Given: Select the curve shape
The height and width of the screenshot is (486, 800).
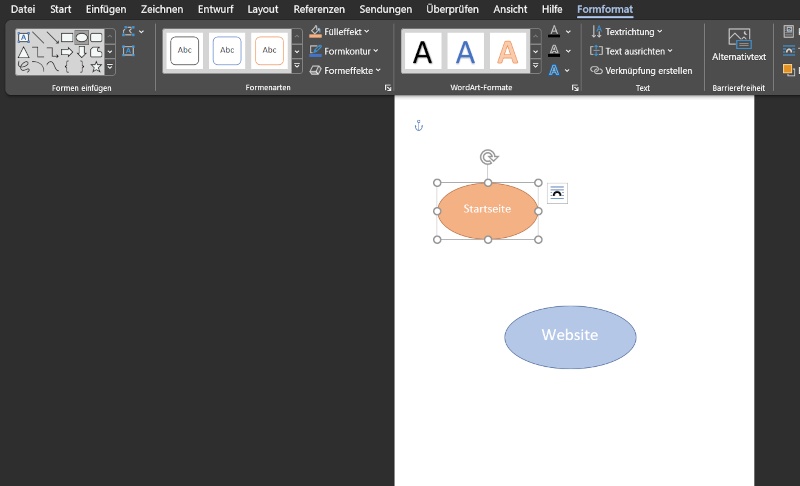Looking at the screenshot, I should tap(53, 67).
